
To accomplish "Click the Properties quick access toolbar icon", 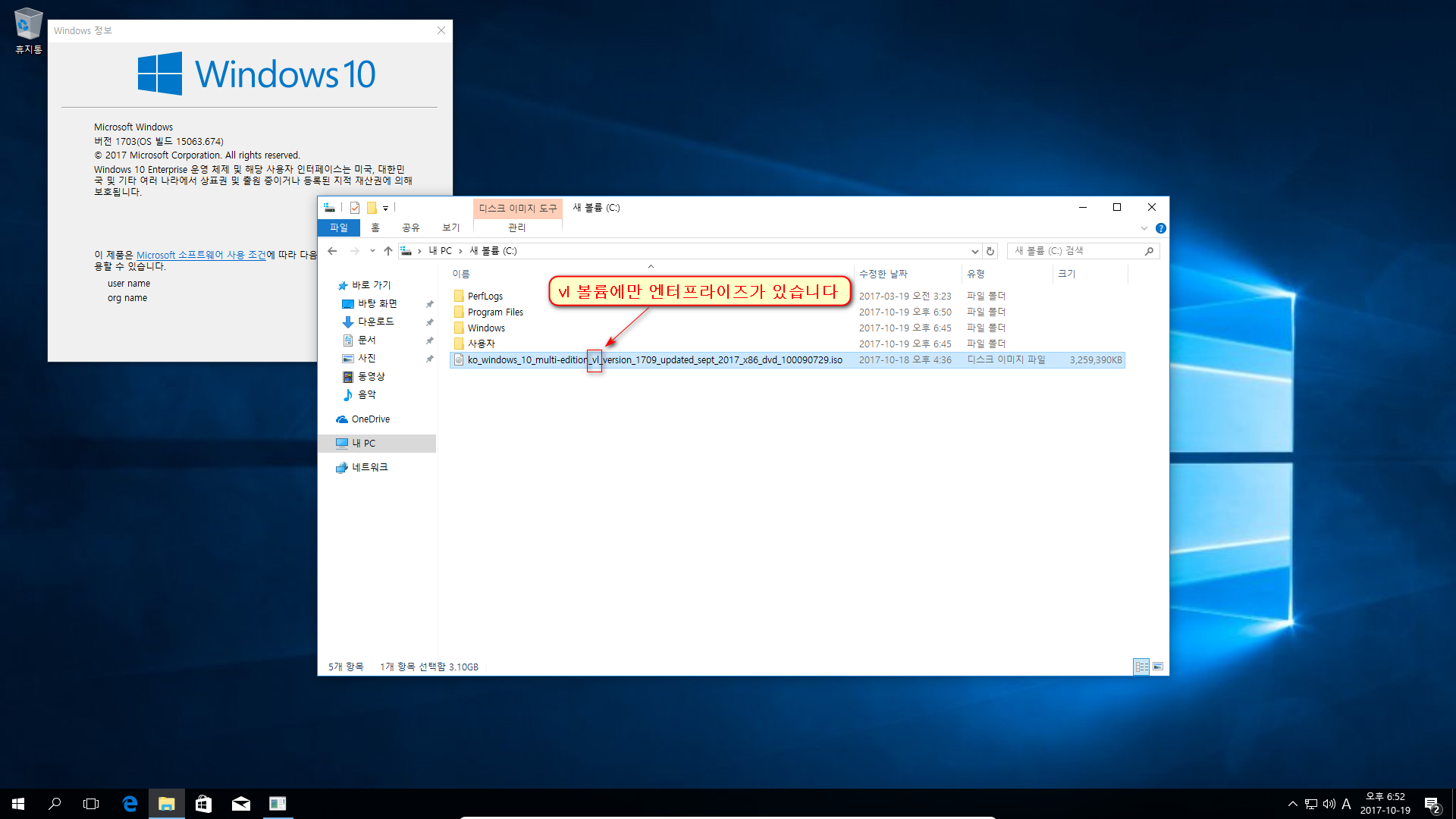I will coord(354,208).
